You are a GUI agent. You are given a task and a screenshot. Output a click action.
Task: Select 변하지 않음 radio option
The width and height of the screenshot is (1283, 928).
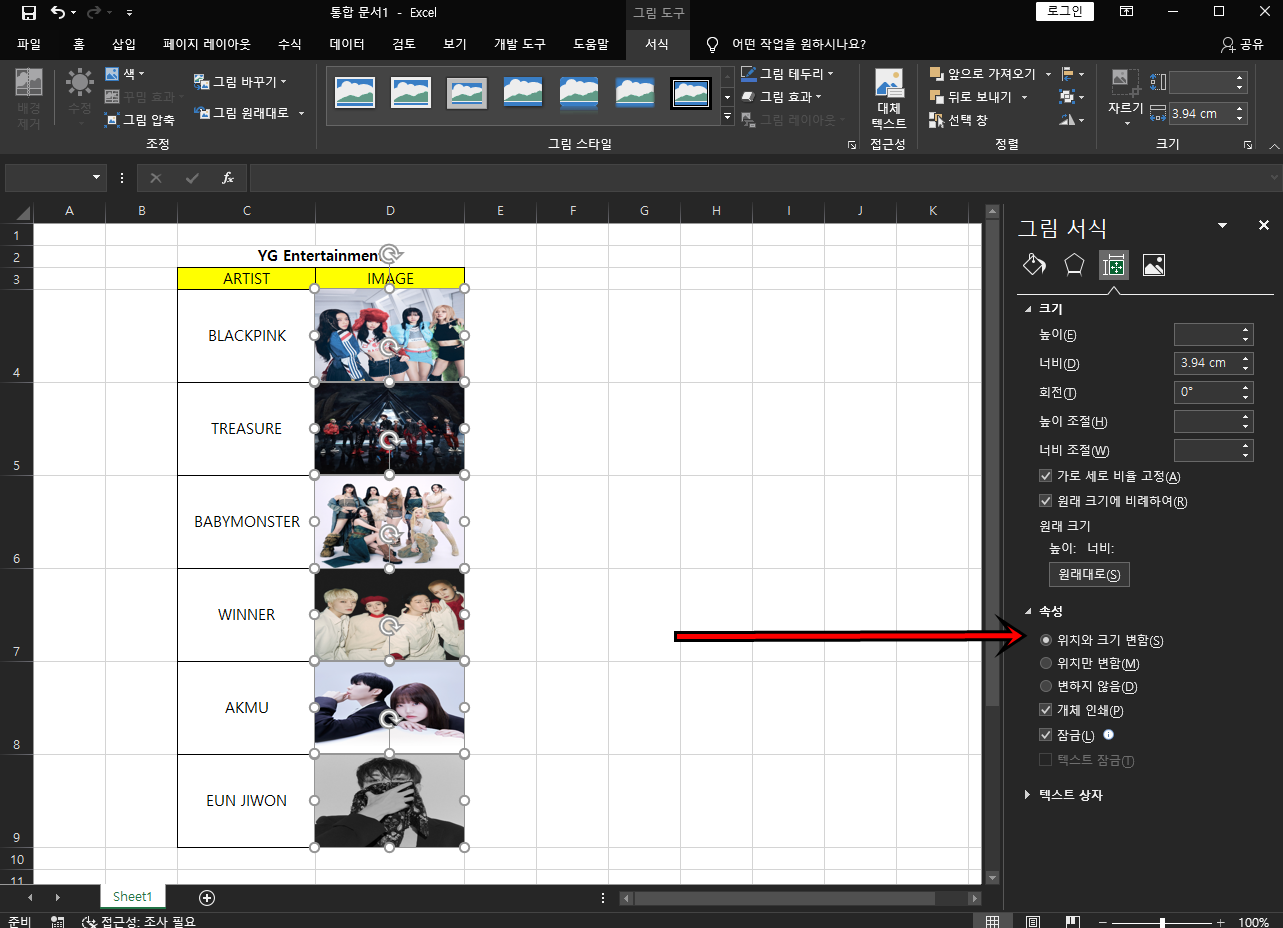pyautogui.click(x=1046, y=686)
